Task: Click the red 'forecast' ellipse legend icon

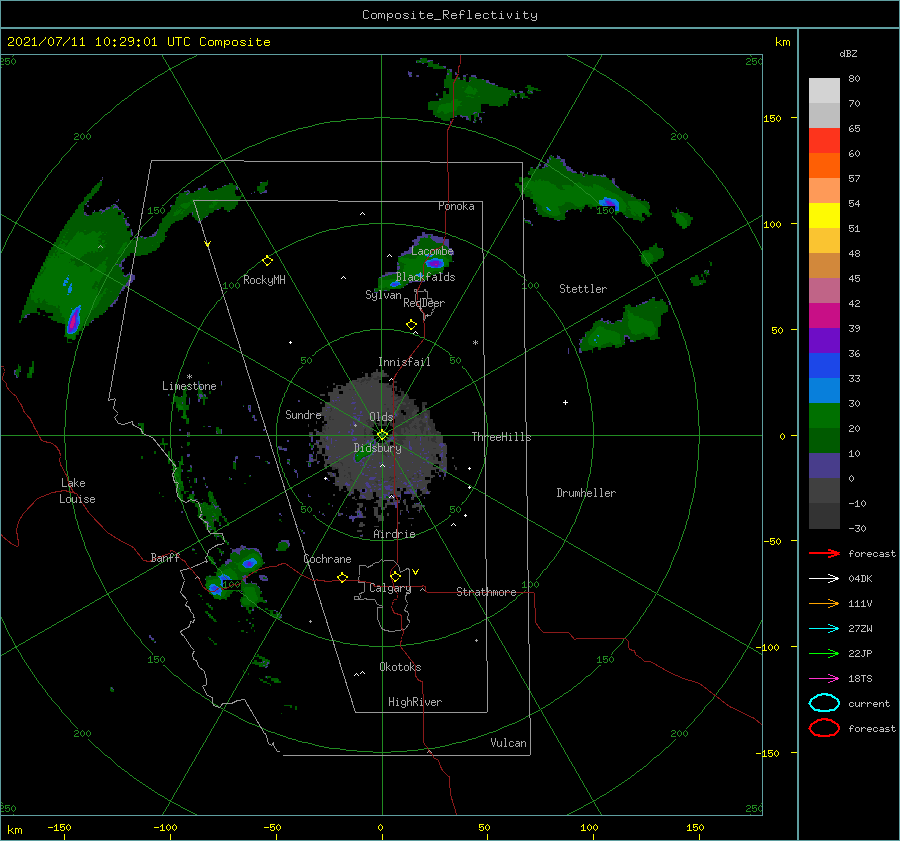Action: click(824, 728)
